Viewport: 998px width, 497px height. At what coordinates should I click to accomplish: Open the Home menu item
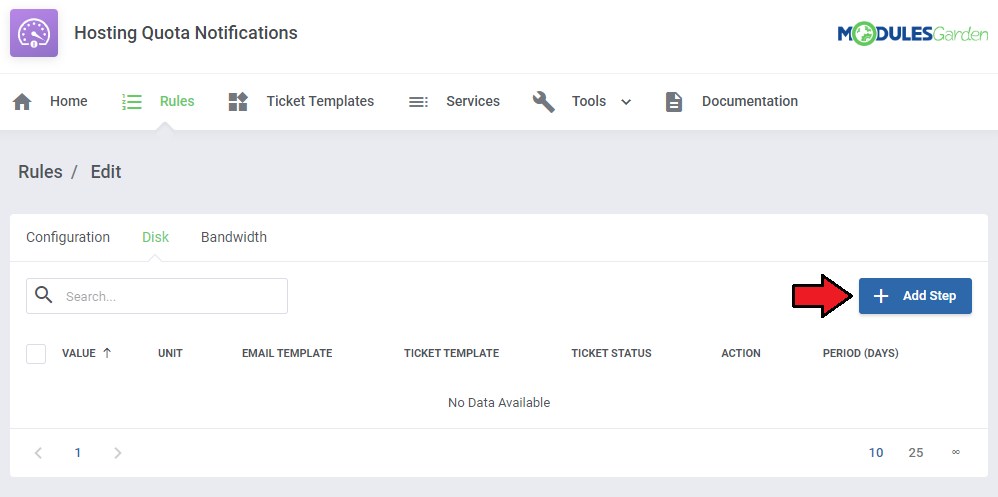69,101
